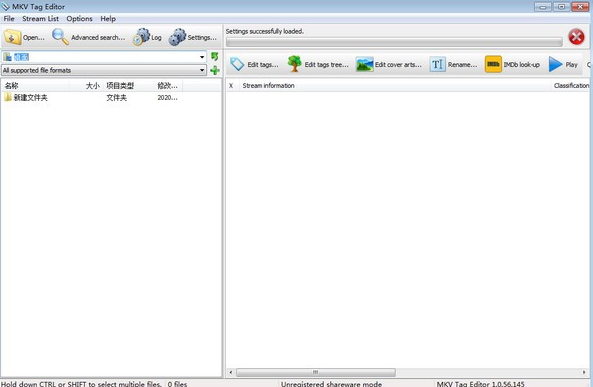Image resolution: width=593 pixels, height=387 pixels.
Task: Maximize the MKV Tag Editor window
Action: (561, 7)
